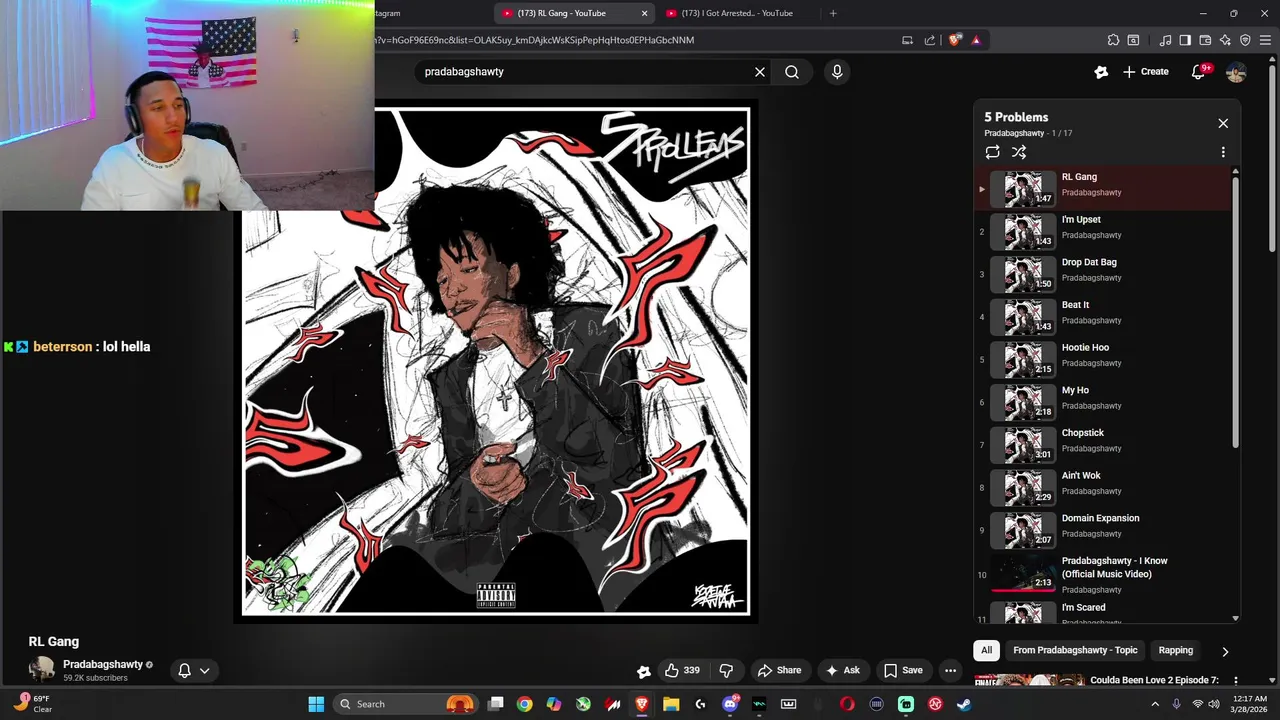Click the sparkle icon left of Like

pos(644,671)
